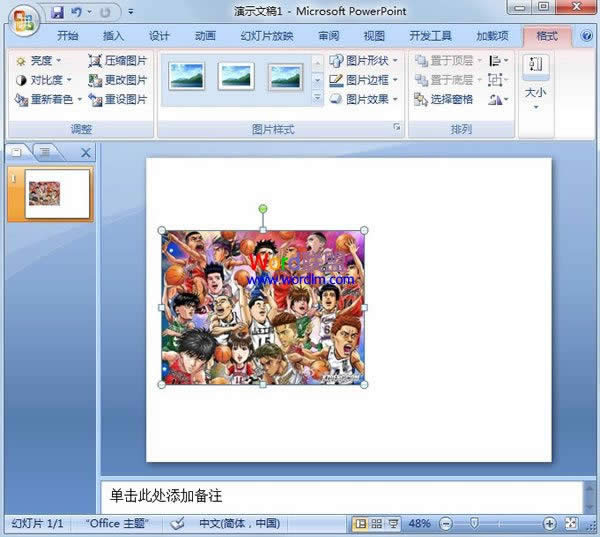
Task: Go to the 幻灯片放映 tab
Action: point(267,36)
